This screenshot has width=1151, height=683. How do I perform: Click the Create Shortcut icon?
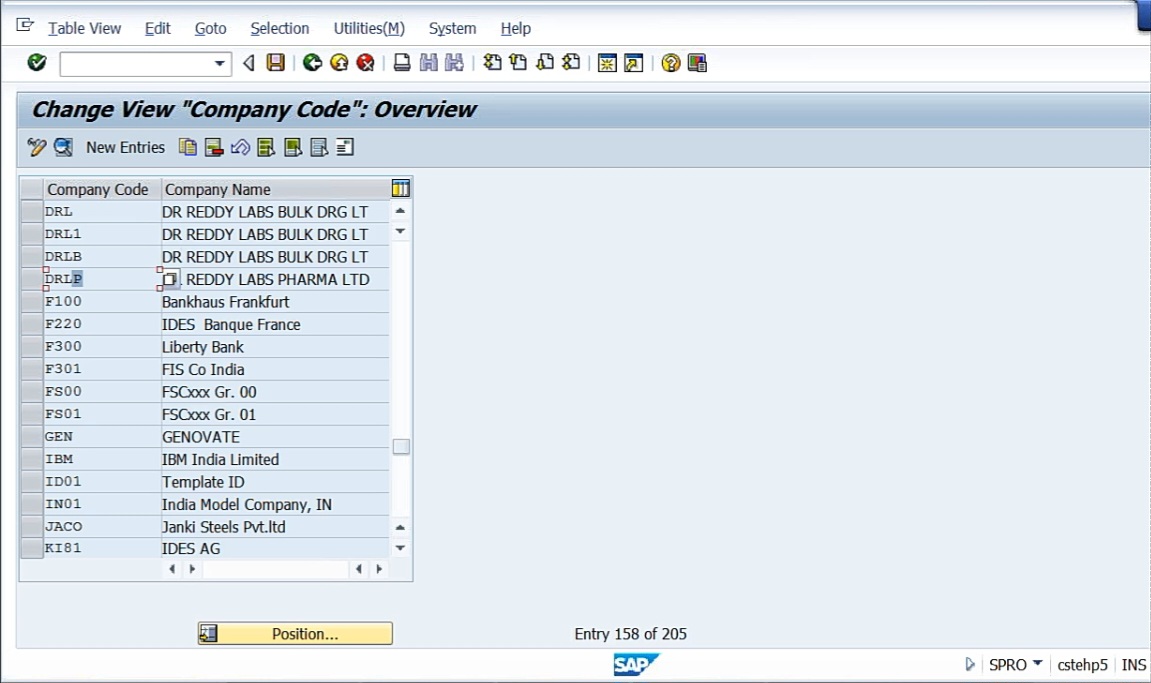[633, 63]
